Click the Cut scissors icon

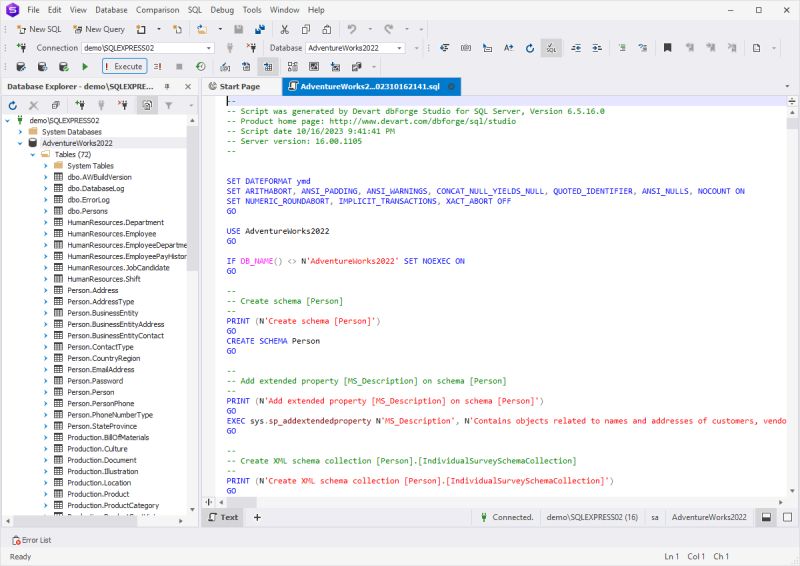(285, 29)
